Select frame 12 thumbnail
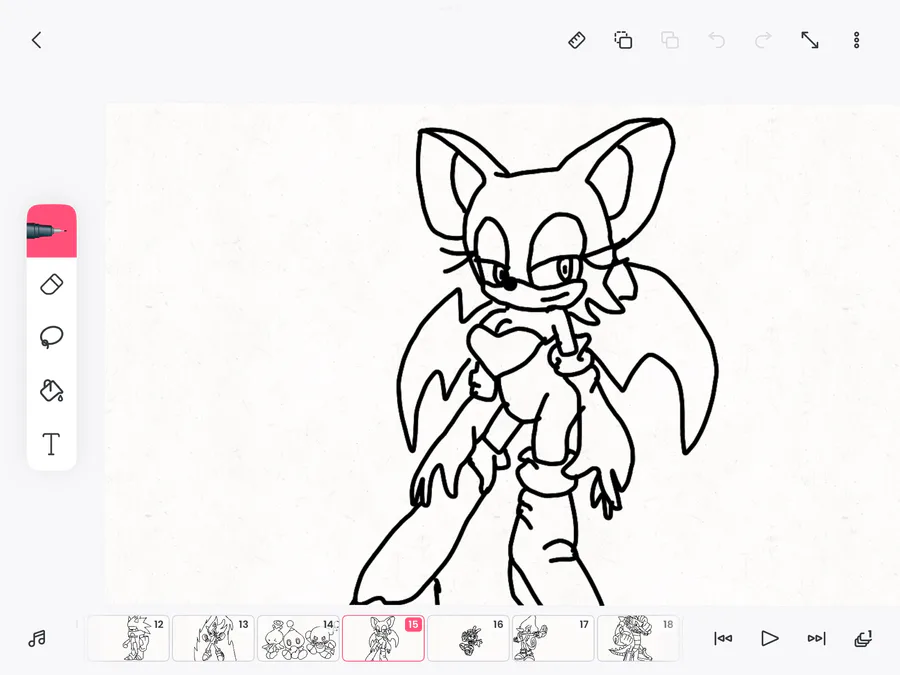900x675 pixels. pos(128,638)
